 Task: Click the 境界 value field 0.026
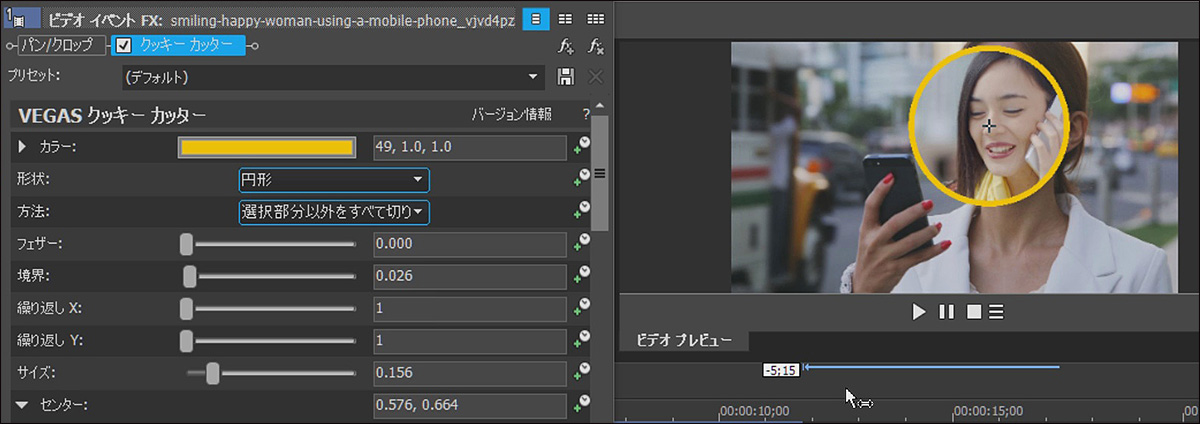470,276
